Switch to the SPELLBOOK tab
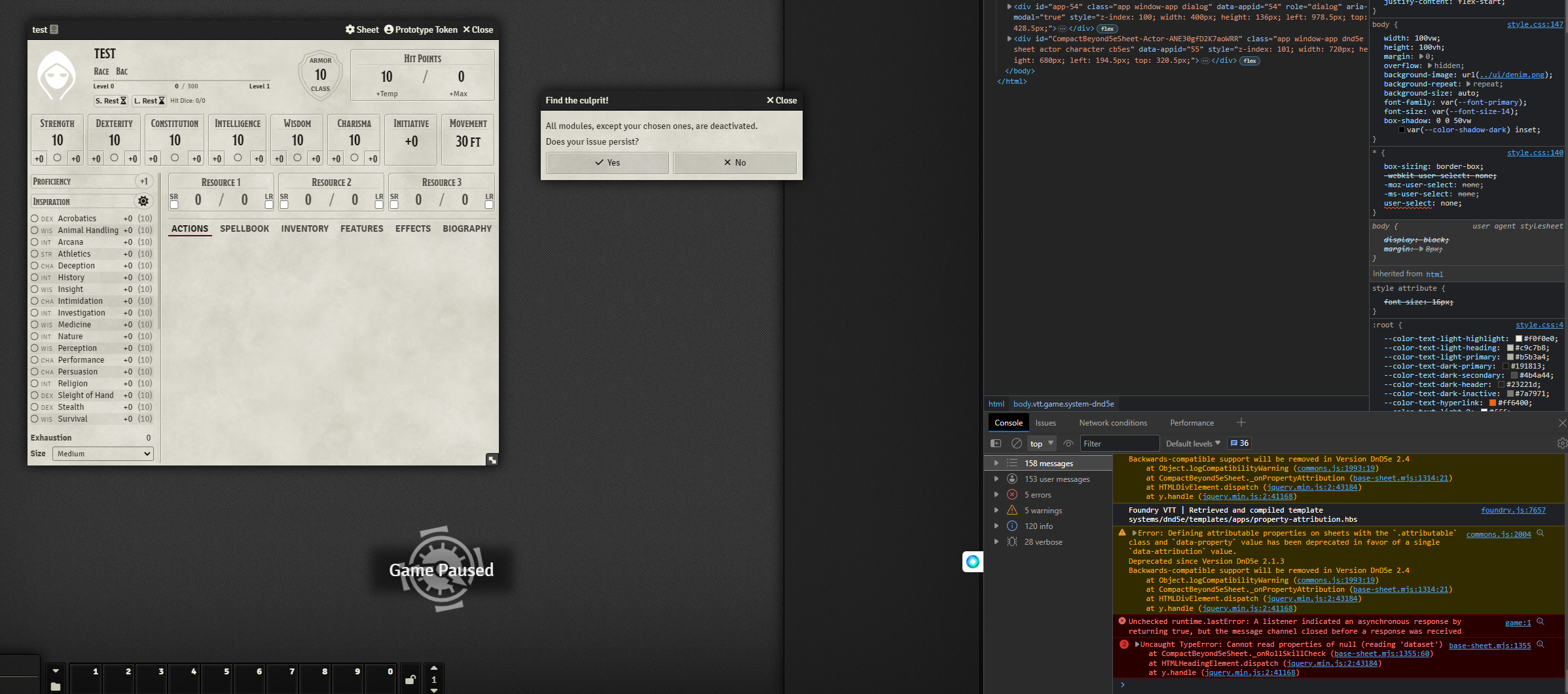Image resolution: width=1568 pixels, height=694 pixels. pyautogui.click(x=245, y=228)
